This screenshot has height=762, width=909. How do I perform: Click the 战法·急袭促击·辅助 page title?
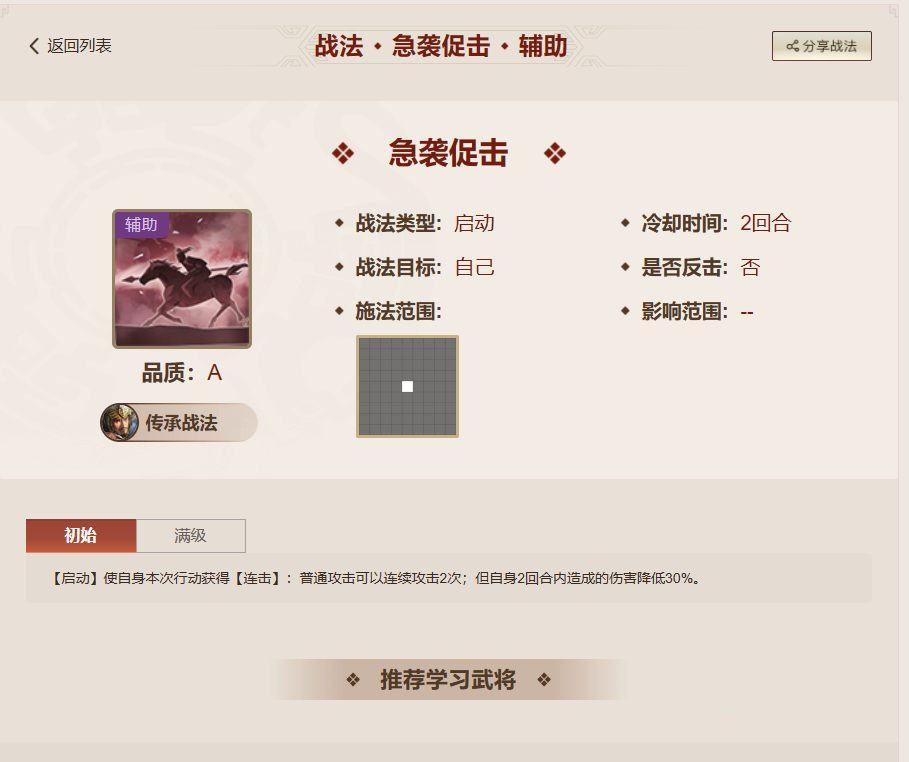pos(441,46)
